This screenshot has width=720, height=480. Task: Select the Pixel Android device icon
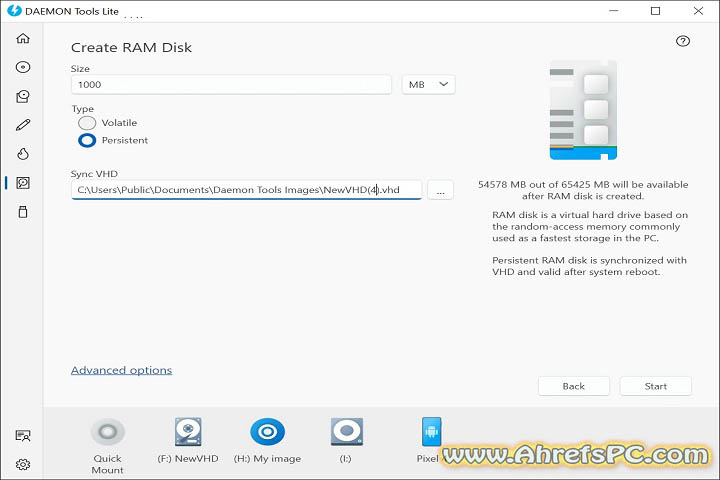(431, 432)
